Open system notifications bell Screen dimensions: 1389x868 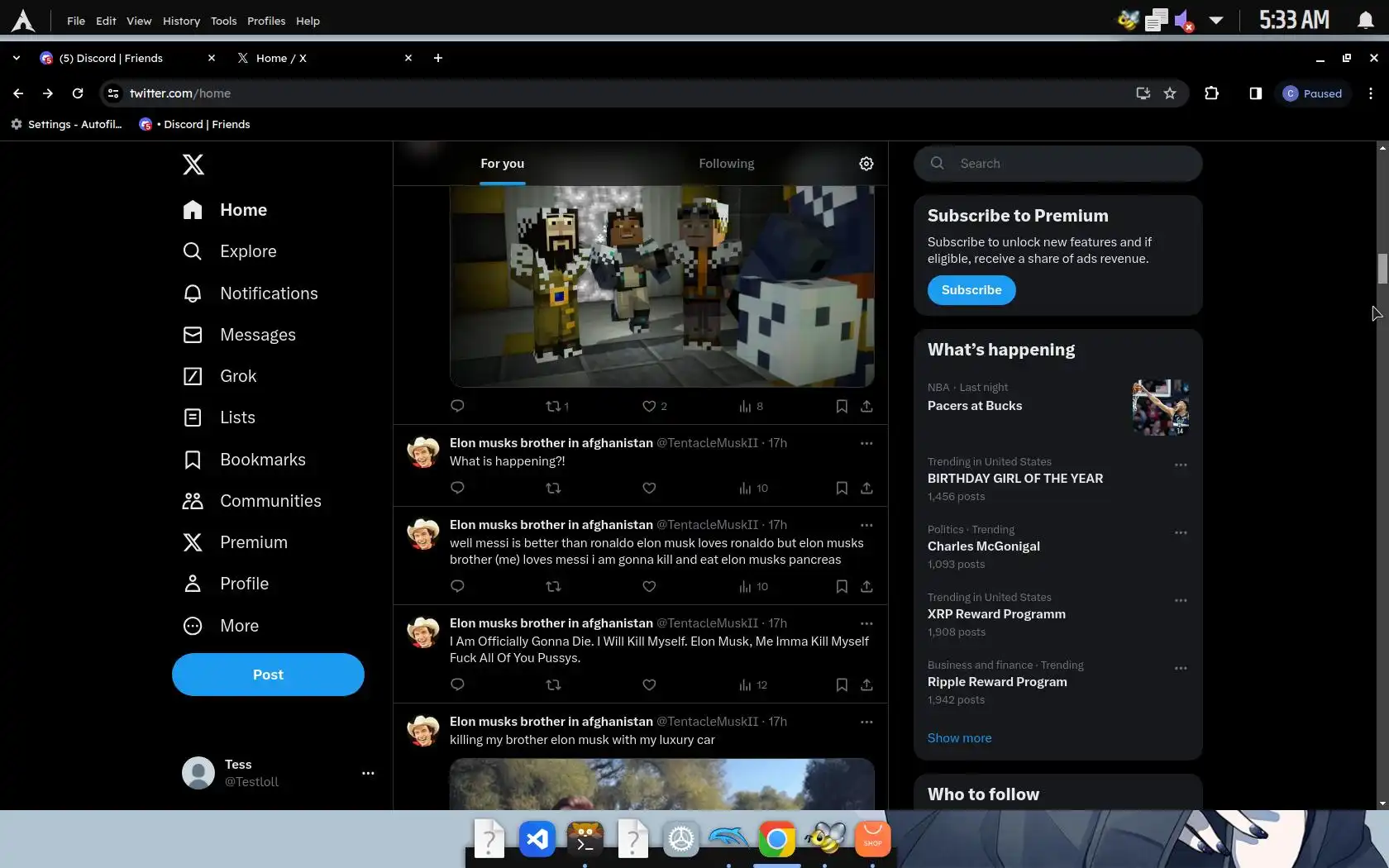[1365, 20]
